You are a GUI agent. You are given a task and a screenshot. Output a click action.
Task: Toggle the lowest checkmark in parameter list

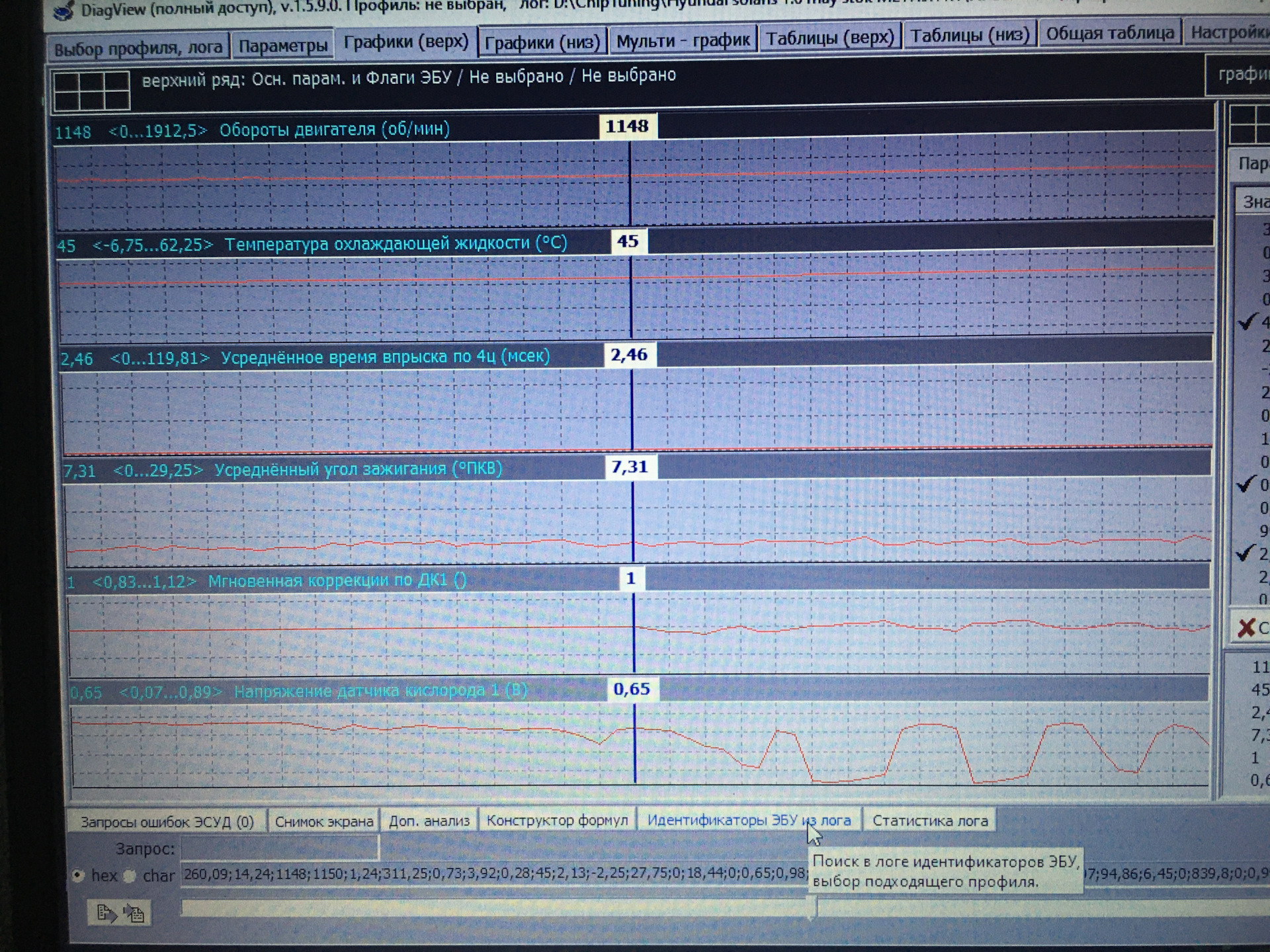(1246, 553)
